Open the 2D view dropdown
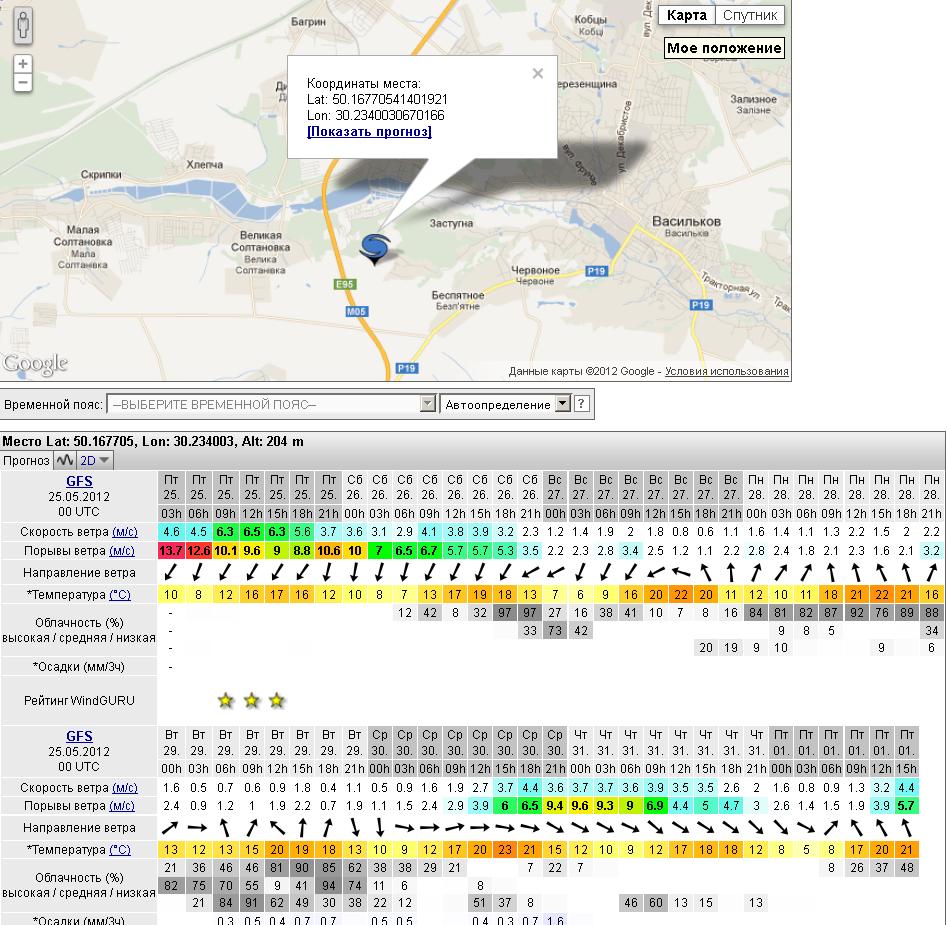This screenshot has height=925, width=947. click(x=96, y=461)
